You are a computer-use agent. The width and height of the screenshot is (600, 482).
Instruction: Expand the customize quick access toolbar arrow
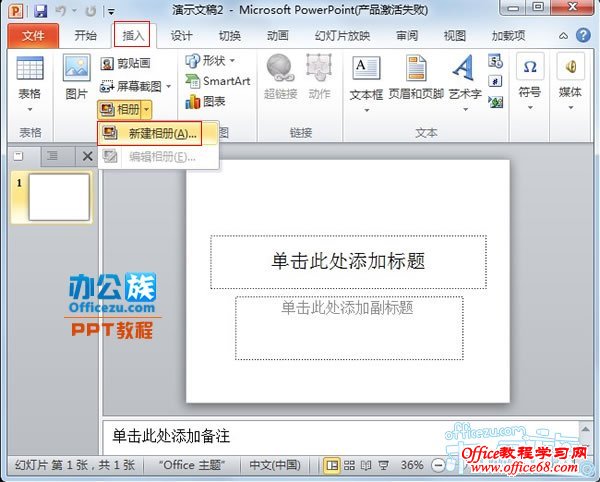[111, 12]
